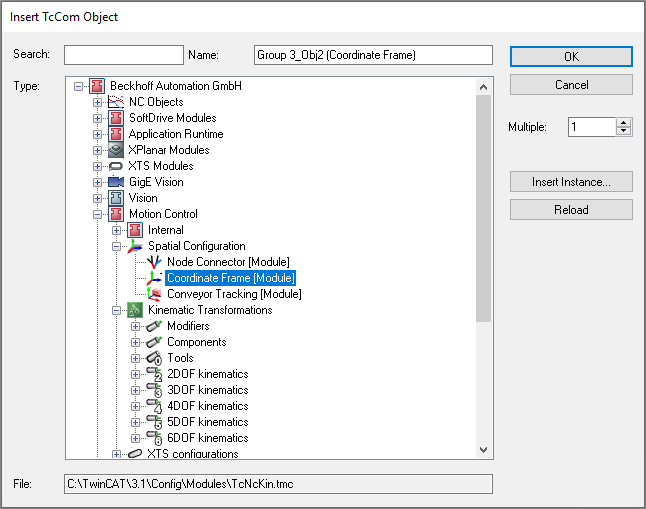Decrease the Multiple count with down arrow

point(624,131)
